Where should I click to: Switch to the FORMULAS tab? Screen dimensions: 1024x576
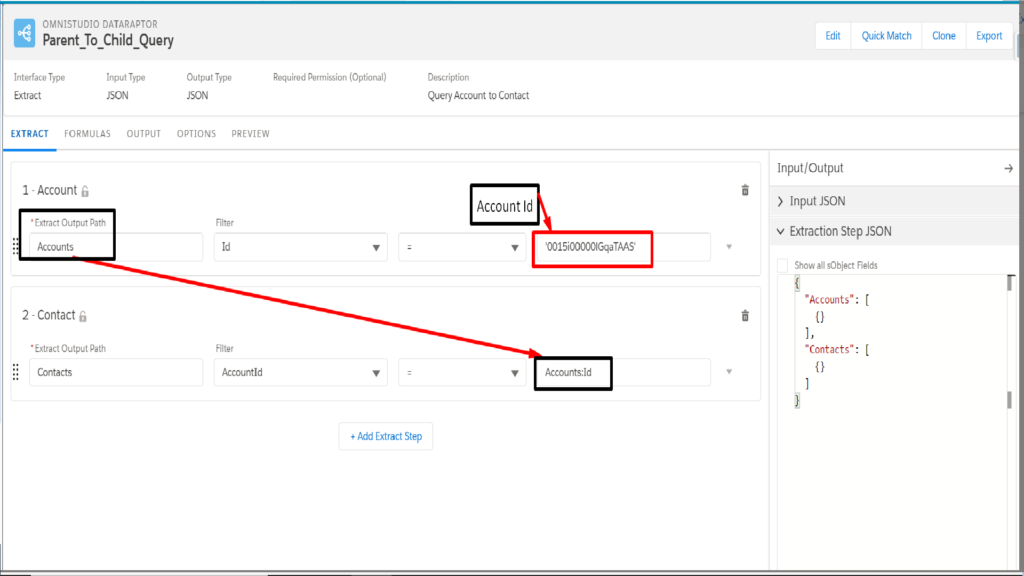88,134
